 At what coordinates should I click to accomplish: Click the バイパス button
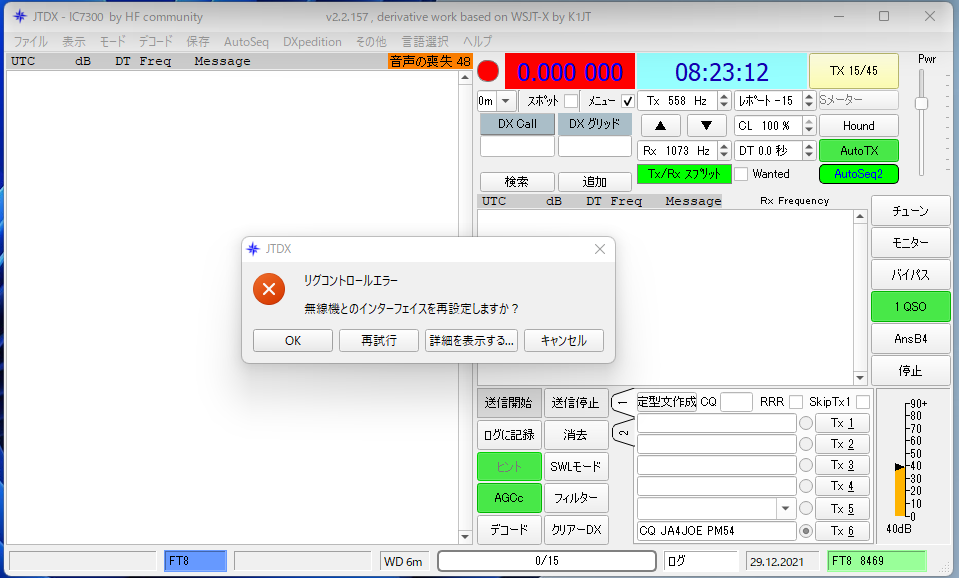click(x=911, y=275)
